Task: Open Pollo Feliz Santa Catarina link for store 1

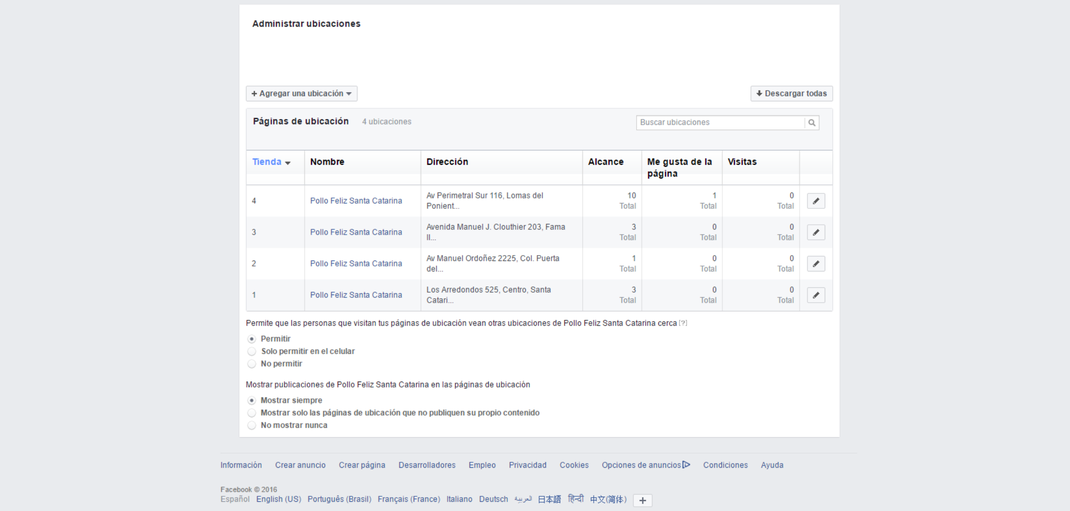Action: (356, 295)
